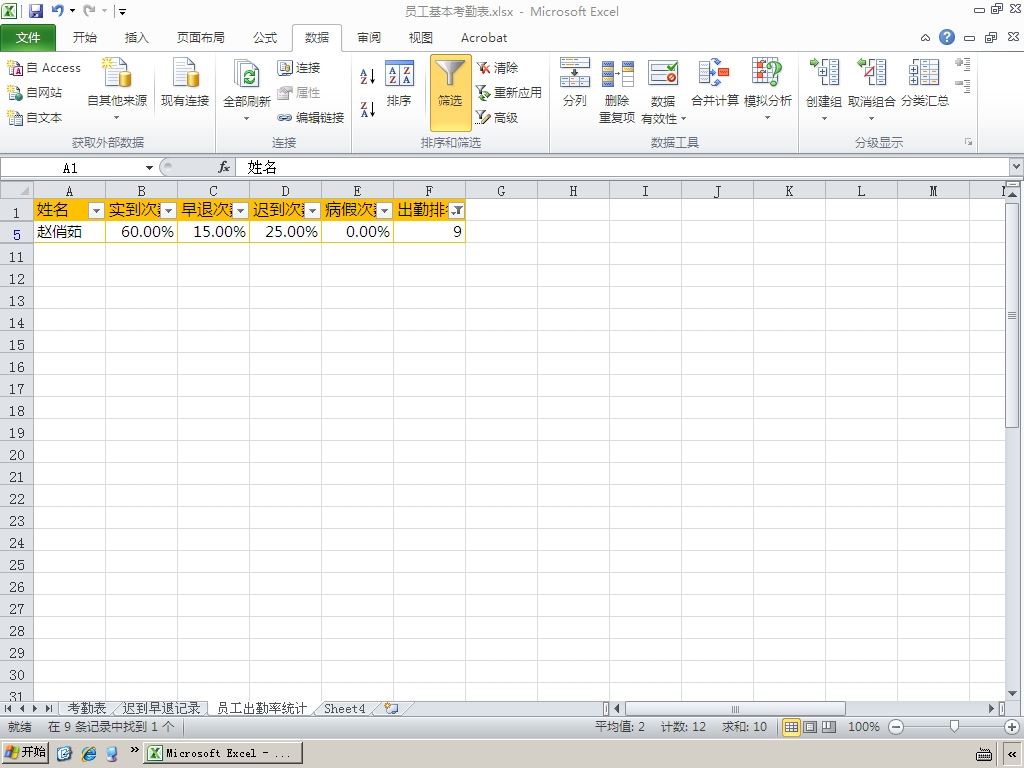Zoom in with the plus button

pos(1012,727)
